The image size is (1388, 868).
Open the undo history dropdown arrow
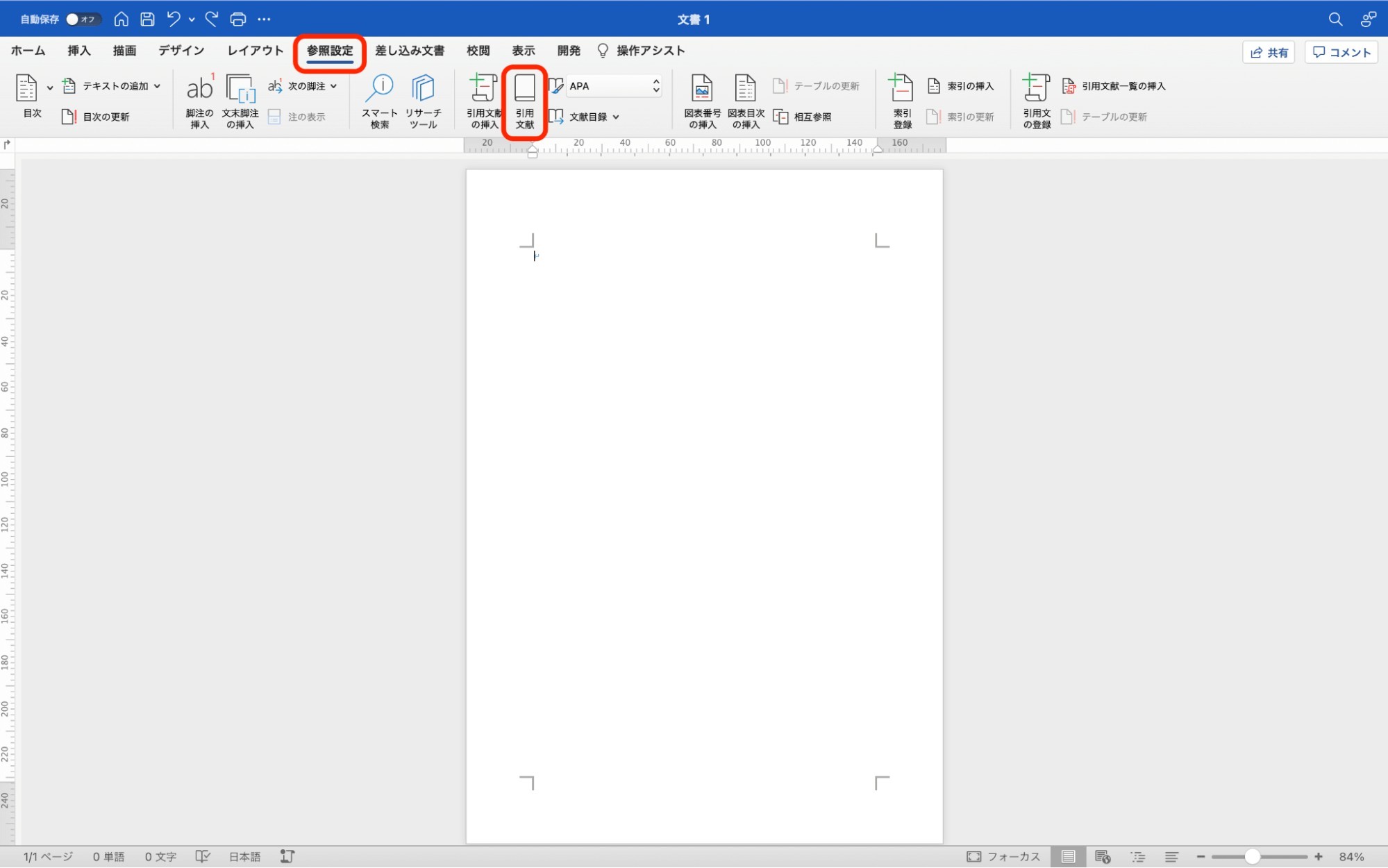pyautogui.click(x=192, y=19)
